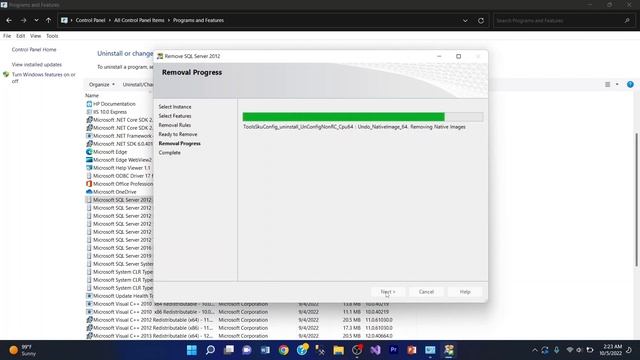640x360 pixels.
Task: Open the Chat app taskbar icon
Action: tap(247, 350)
